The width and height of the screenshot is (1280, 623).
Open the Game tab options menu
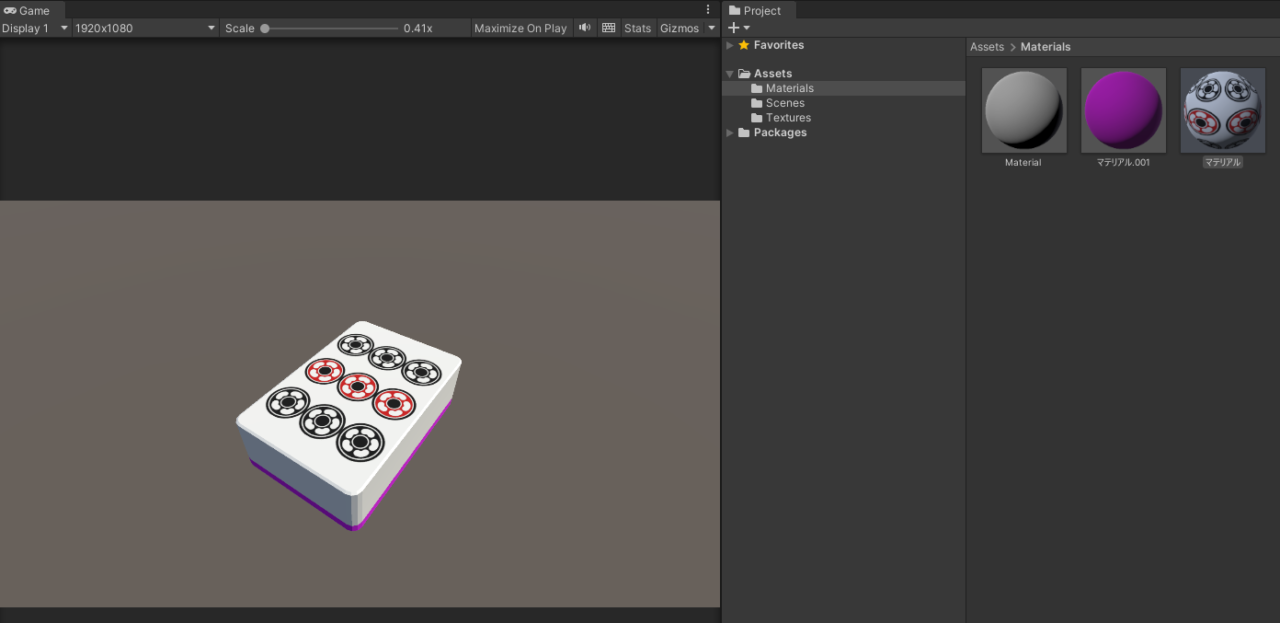[x=707, y=9]
